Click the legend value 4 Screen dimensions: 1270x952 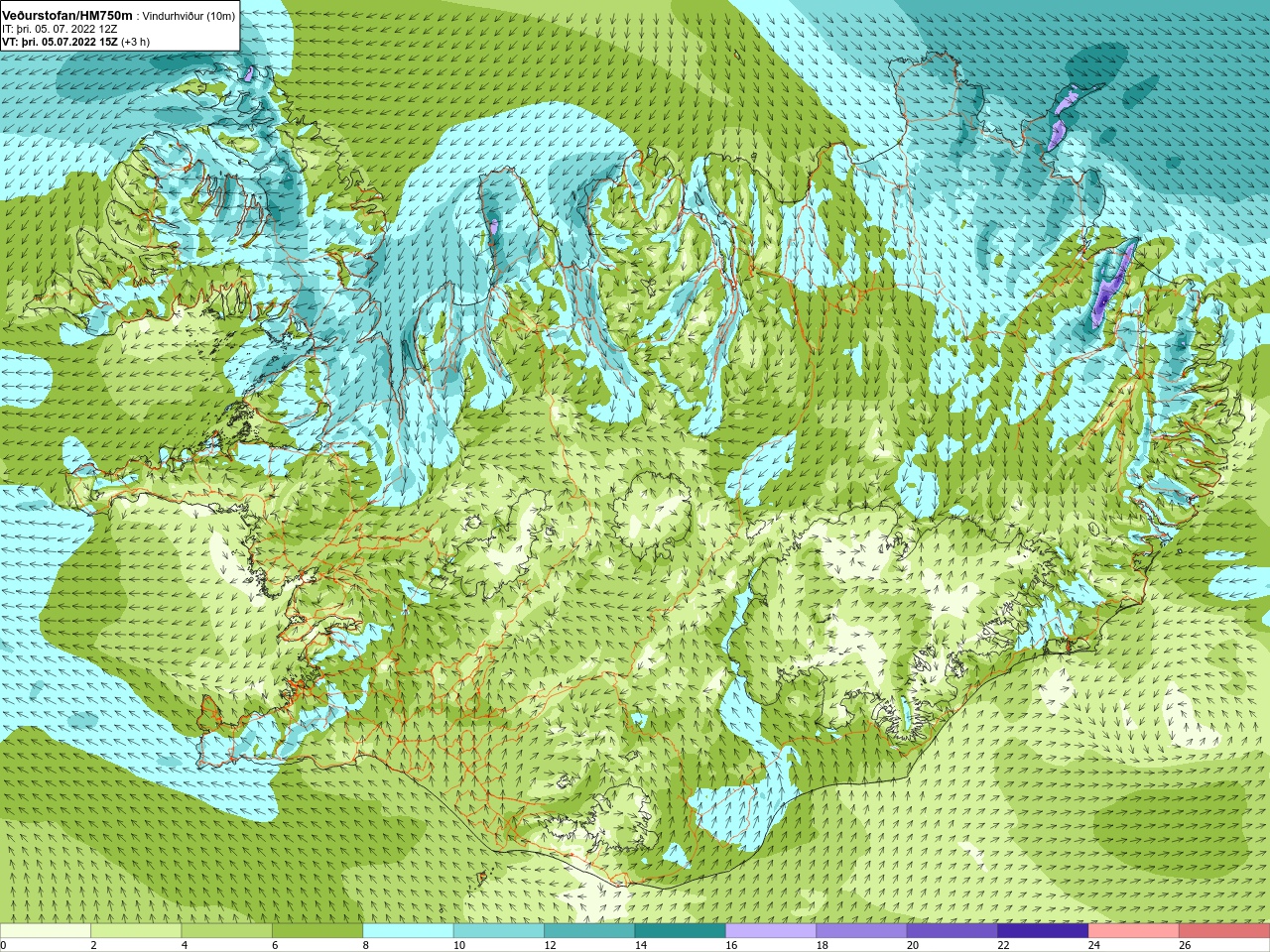[x=185, y=945]
